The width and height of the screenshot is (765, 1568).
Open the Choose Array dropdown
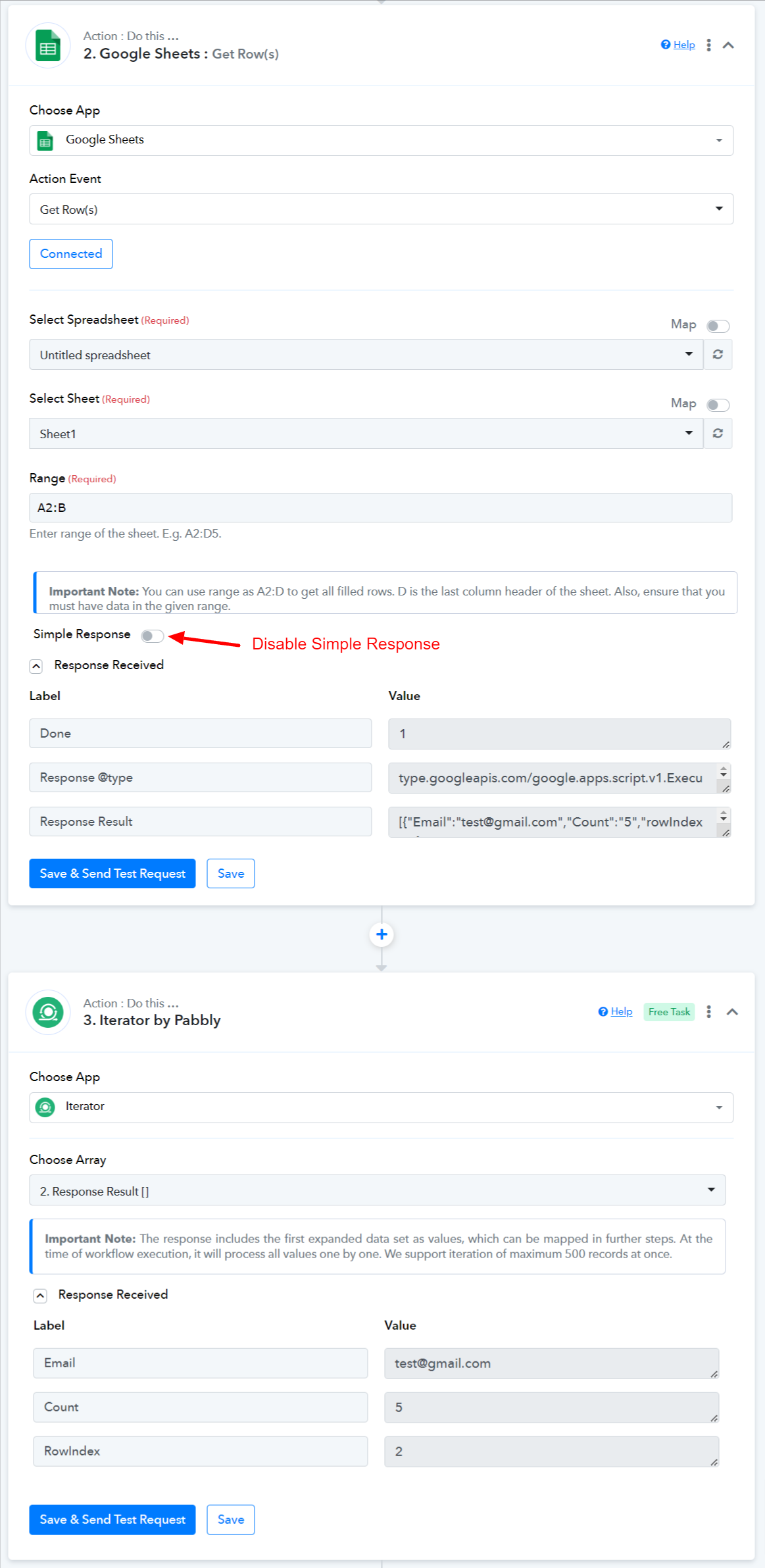click(377, 1190)
